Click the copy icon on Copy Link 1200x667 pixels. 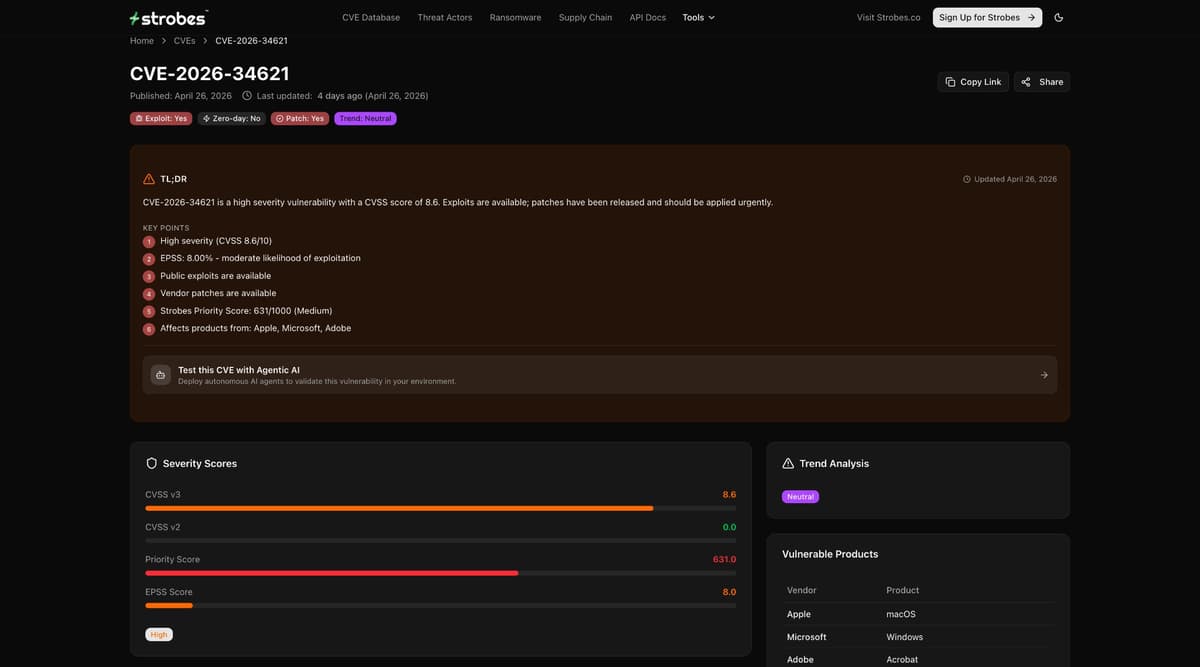950,82
